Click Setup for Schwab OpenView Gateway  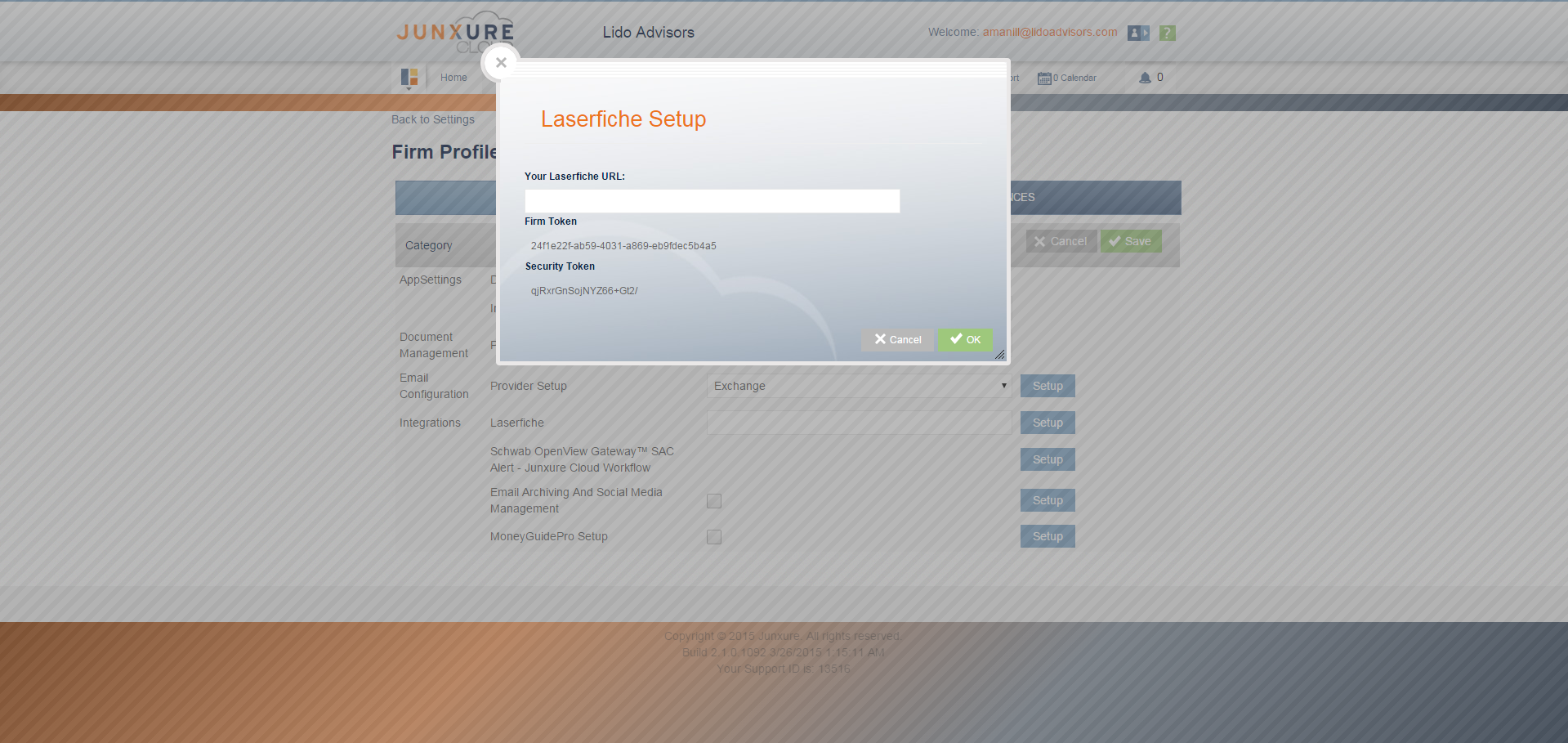[x=1048, y=459]
